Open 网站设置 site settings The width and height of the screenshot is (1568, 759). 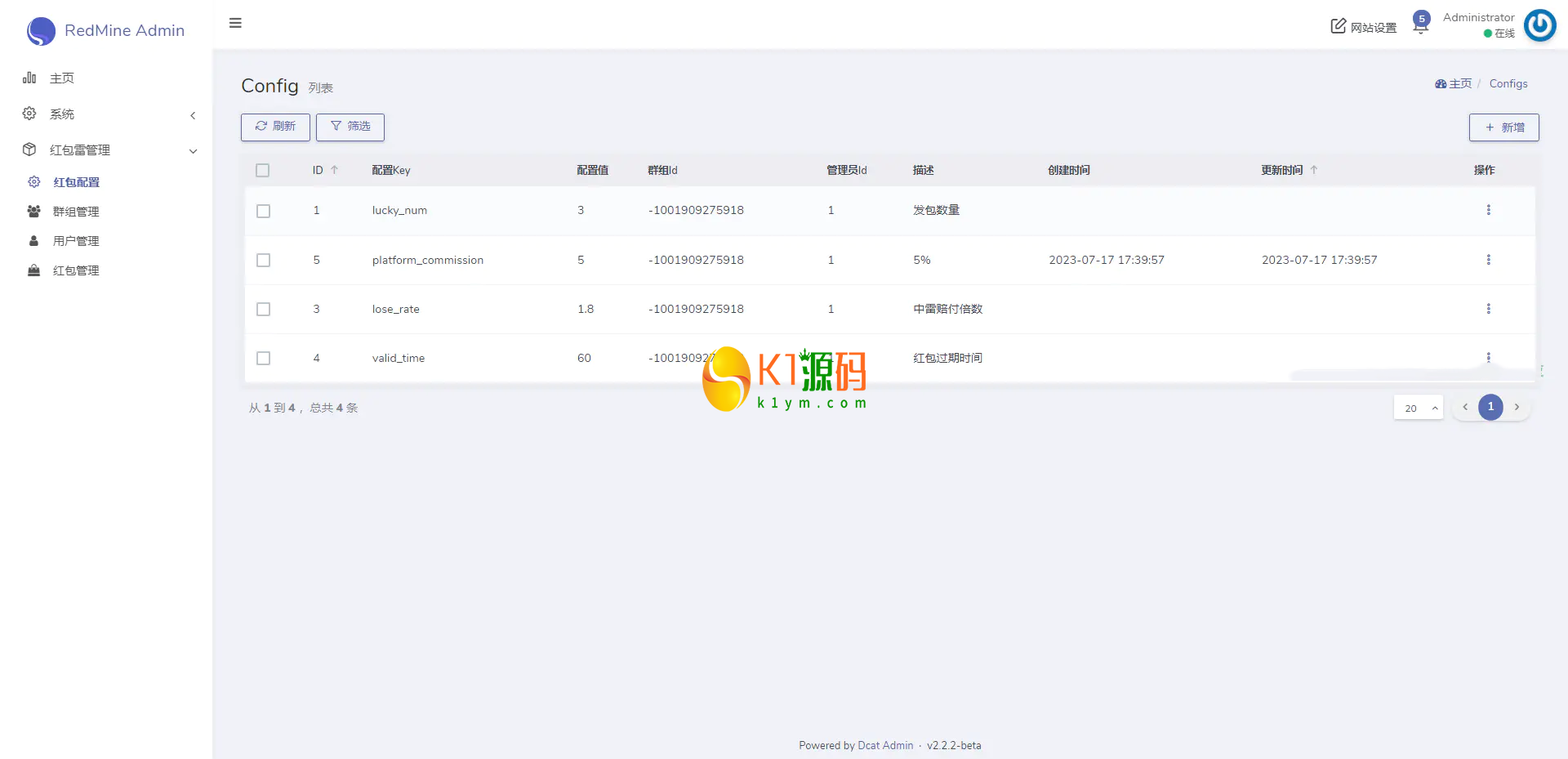[x=1364, y=27]
